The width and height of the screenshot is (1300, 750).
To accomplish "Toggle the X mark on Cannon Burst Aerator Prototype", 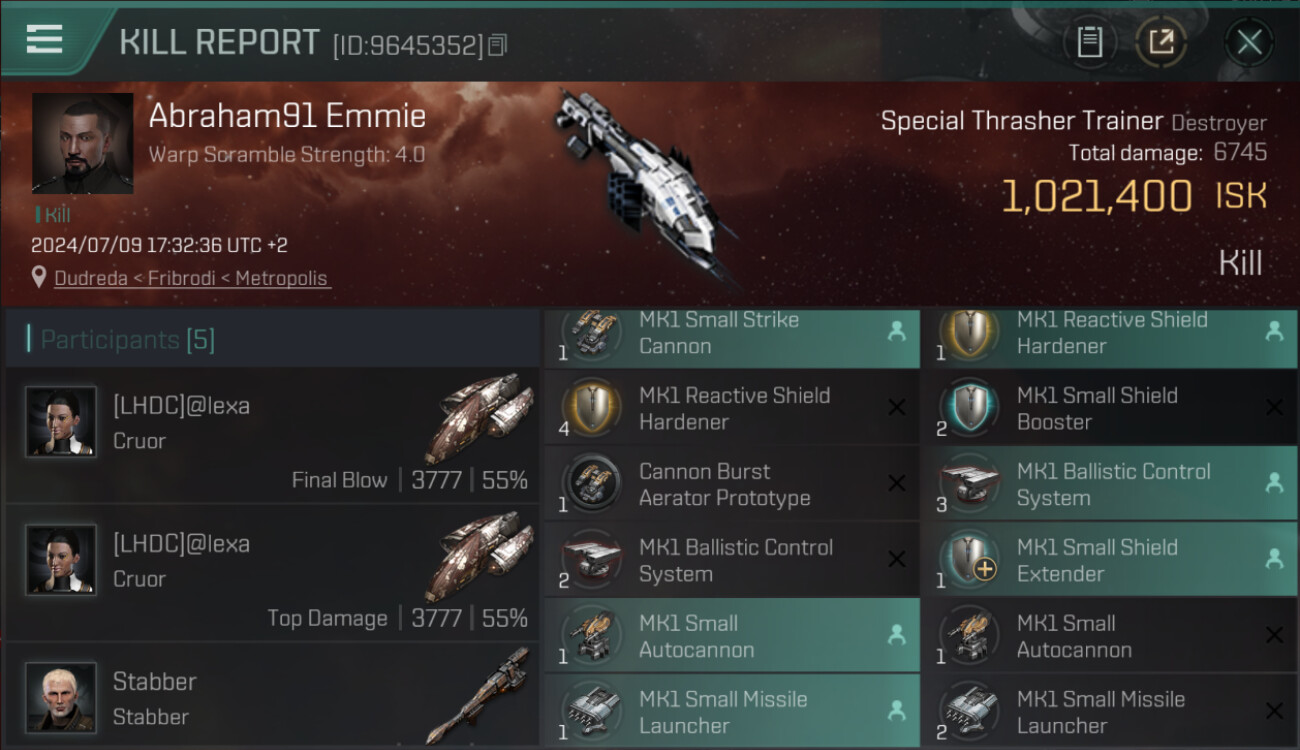I will point(897,484).
